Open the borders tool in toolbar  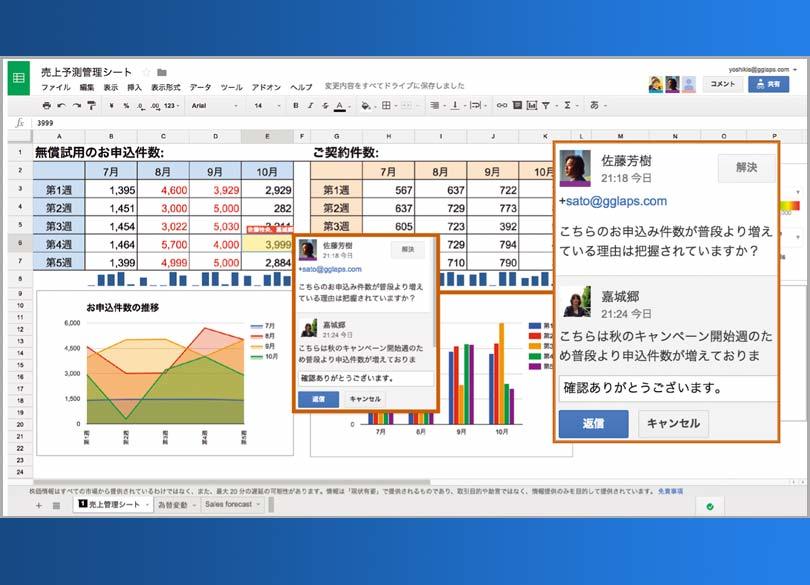(x=386, y=105)
